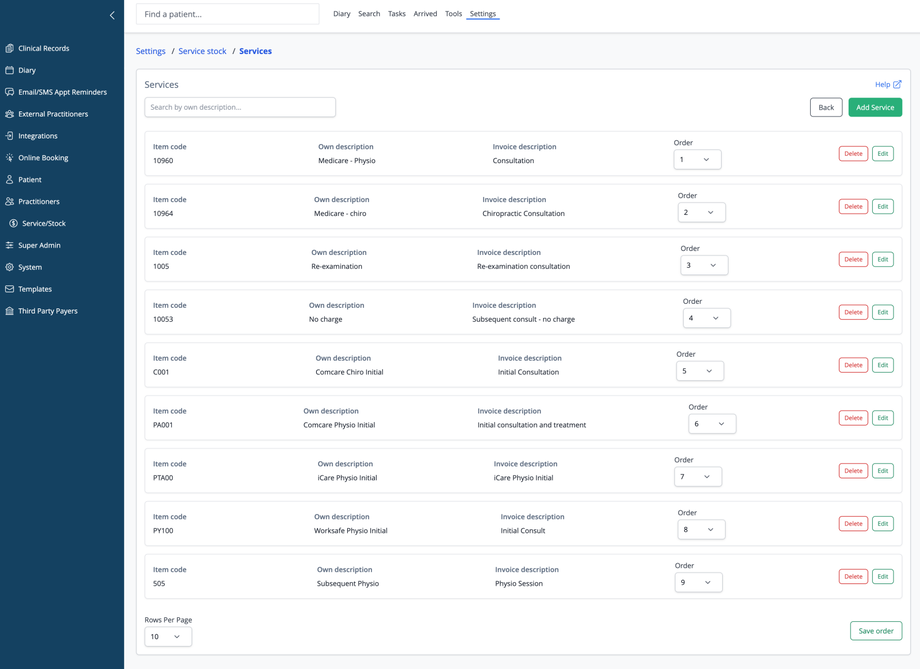Open Order dropdown for Subsequent Physio

point(698,583)
